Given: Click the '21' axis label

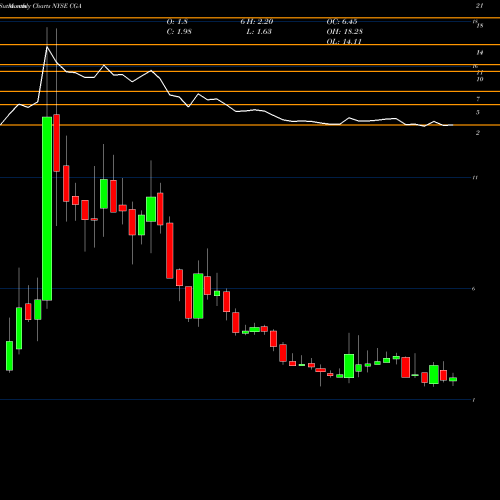Looking at the screenshot, I should pos(479,6).
